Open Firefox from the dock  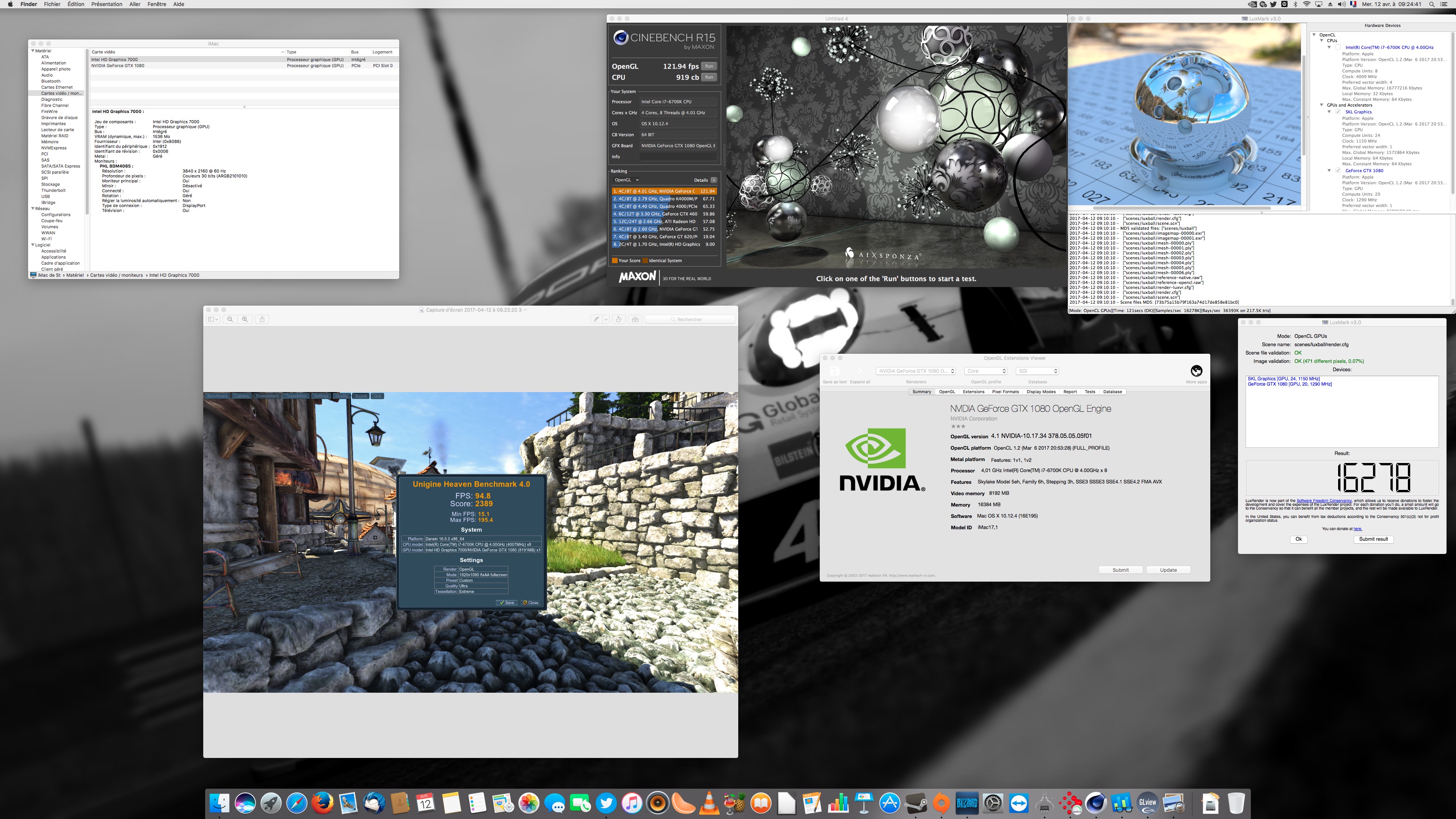(x=322, y=803)
